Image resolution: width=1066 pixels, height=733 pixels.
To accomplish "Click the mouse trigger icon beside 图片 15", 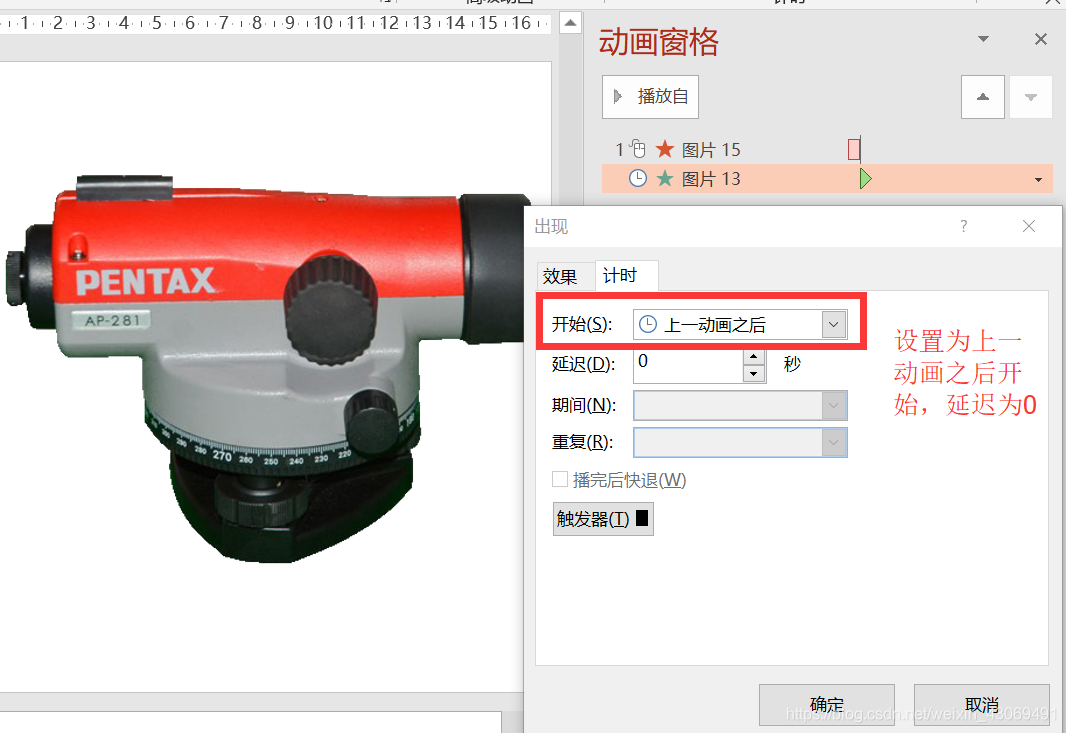I will click(x=637, y=148).
